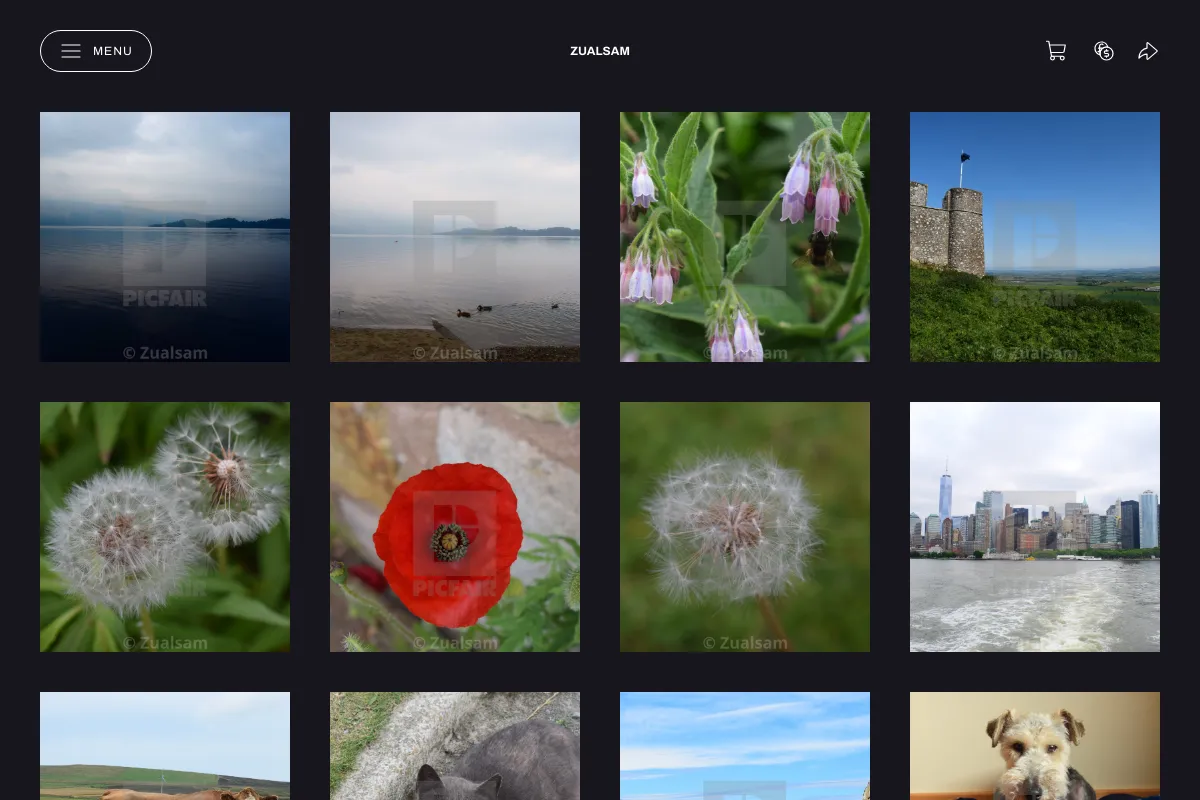Click the ZUALSAM store title
This screenshot has width=1200, height=800.
[x=600, y=51]
